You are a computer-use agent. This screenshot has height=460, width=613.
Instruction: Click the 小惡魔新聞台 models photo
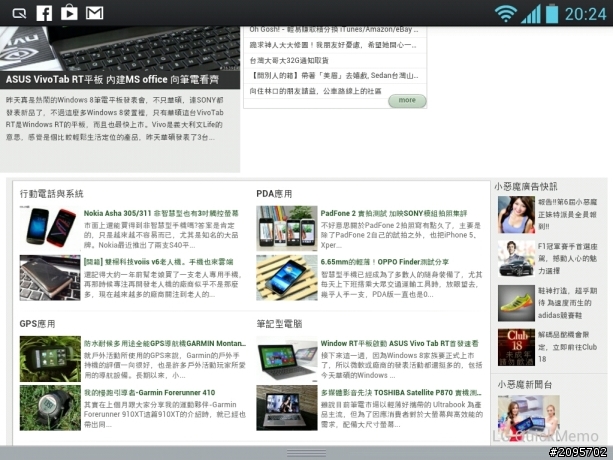tap(529, 419)
